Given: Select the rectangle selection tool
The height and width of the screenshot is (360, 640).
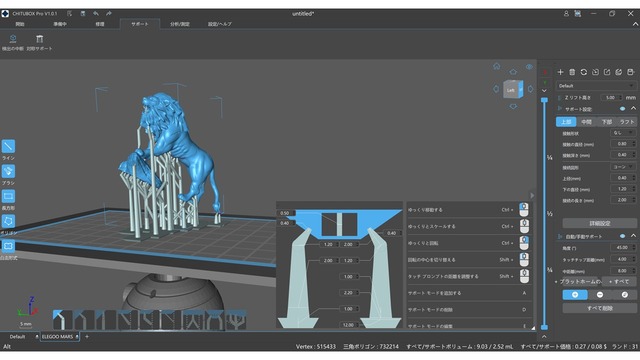Looking at the screenshot, I should pyautogui.click(x=8, y=196).
